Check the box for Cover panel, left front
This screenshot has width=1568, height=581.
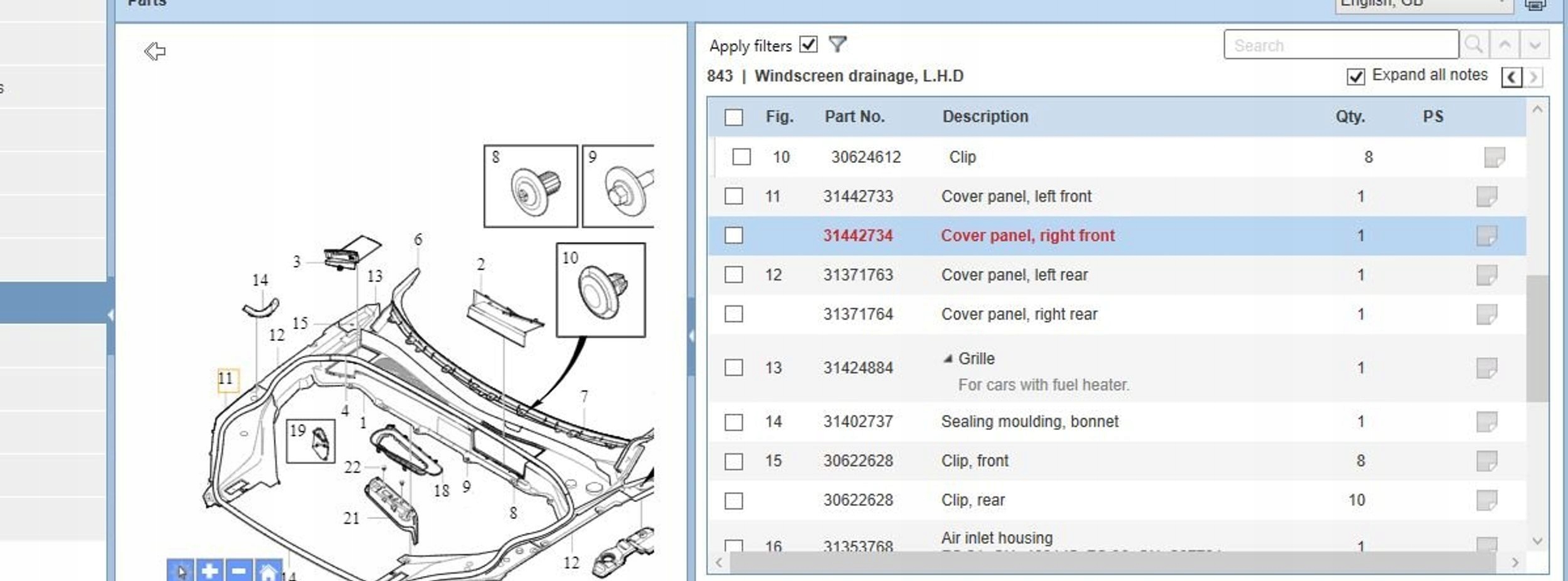[734, 196]
